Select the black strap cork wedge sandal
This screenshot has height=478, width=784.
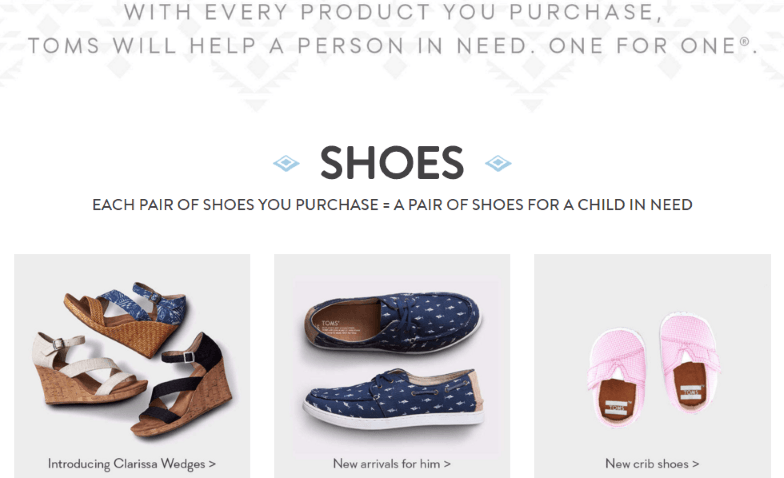[x=182, y=385]
